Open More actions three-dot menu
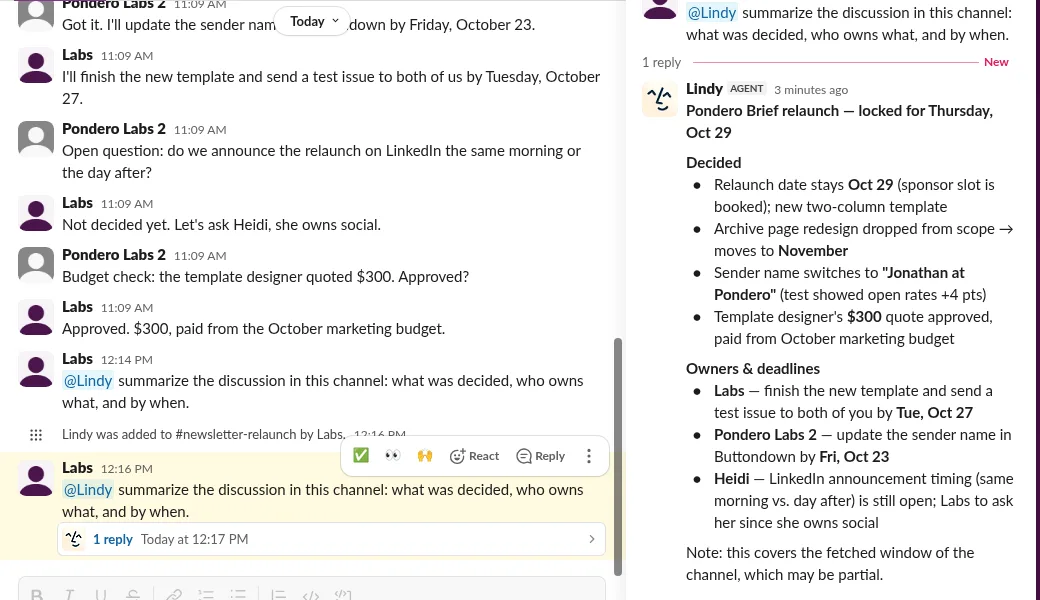1040x600 pixels. pyautogui.click(x=589, y=455)
